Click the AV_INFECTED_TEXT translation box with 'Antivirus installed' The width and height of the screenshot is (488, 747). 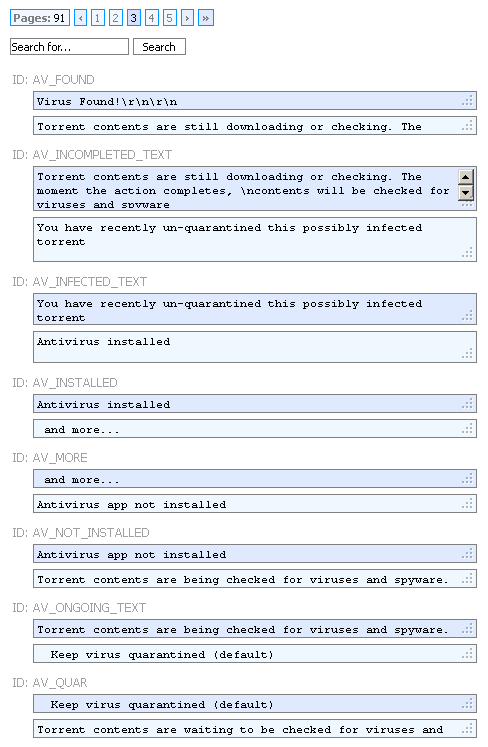point(255,347)
